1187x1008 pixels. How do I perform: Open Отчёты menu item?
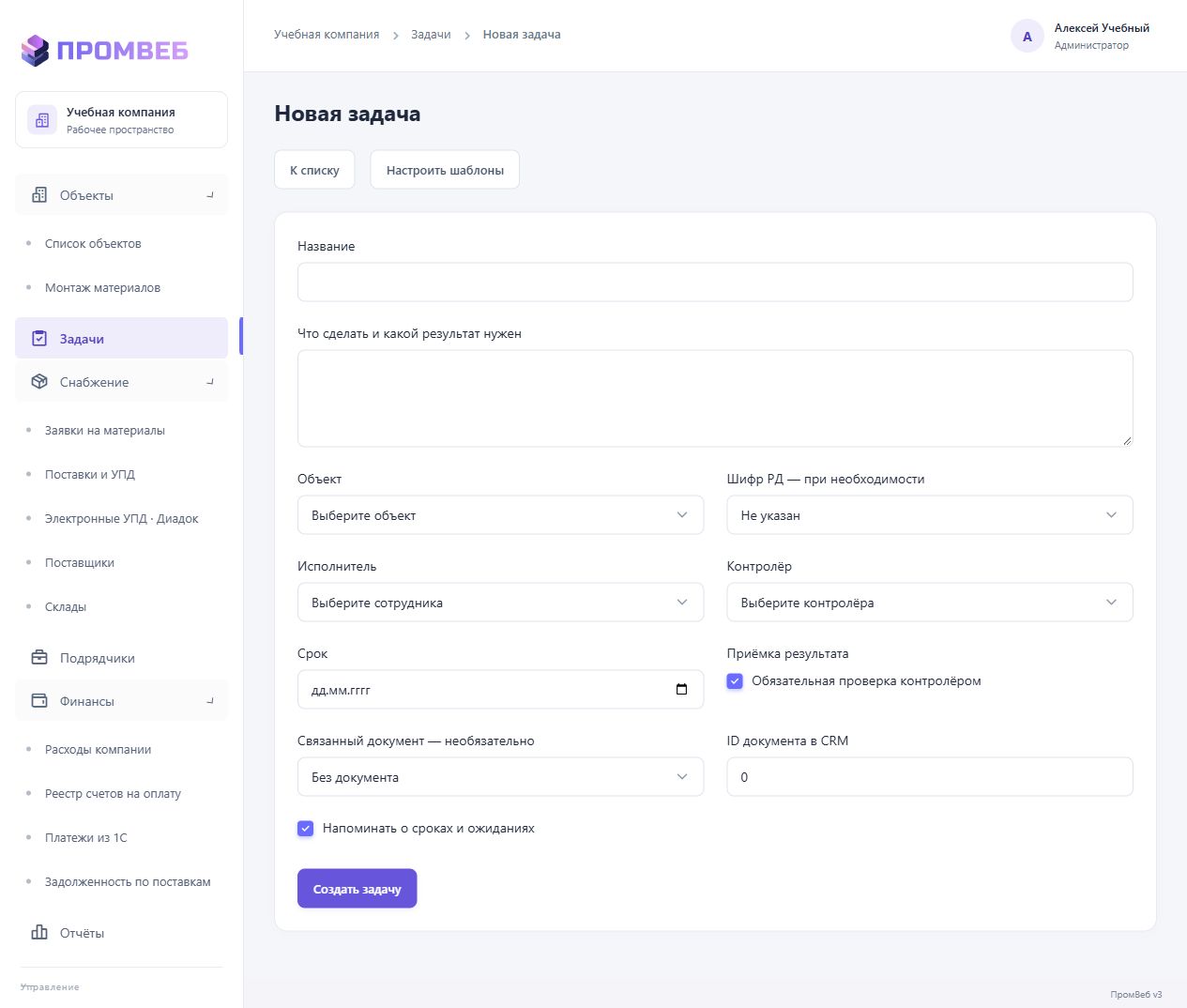pyautogui.click(x=121, y=933)
